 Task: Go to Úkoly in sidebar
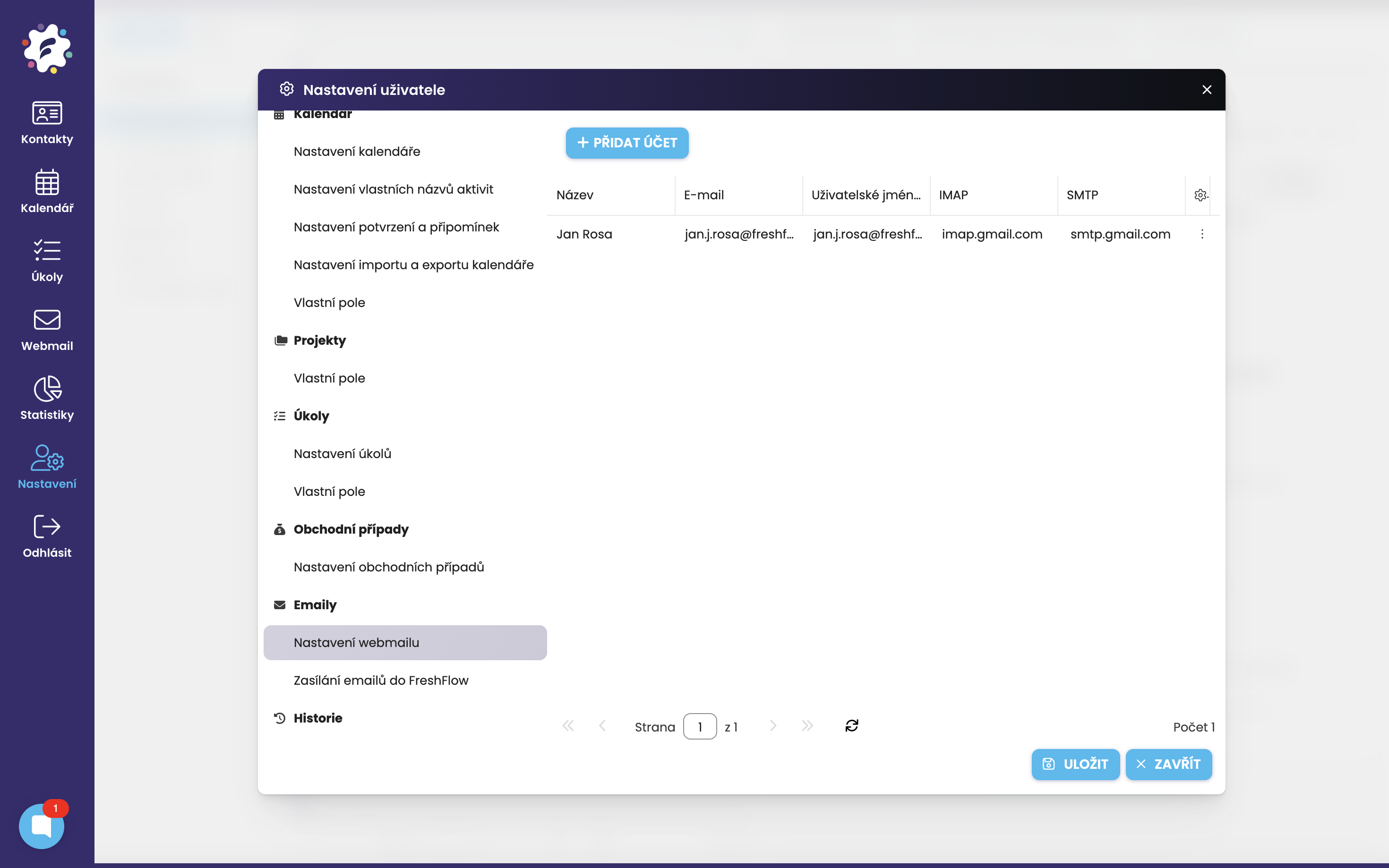pos(47,260)
